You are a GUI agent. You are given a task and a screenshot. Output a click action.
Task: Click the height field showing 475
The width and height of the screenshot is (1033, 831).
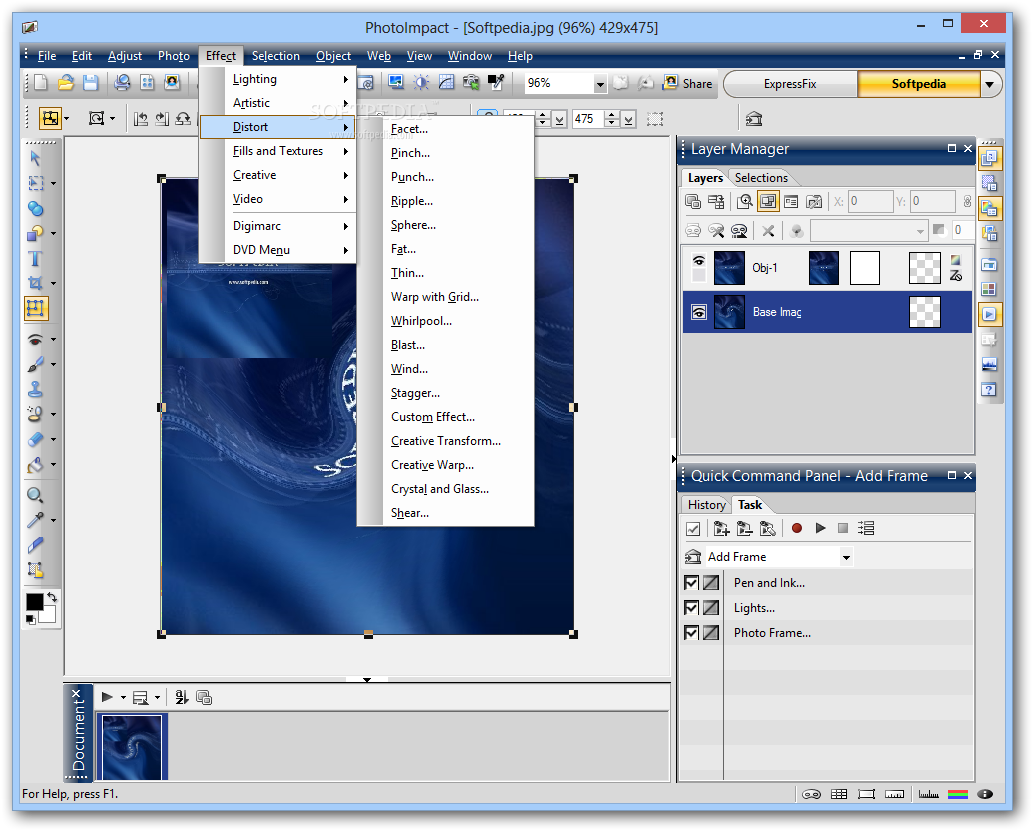pyautogui.click(x=587, y=119)
